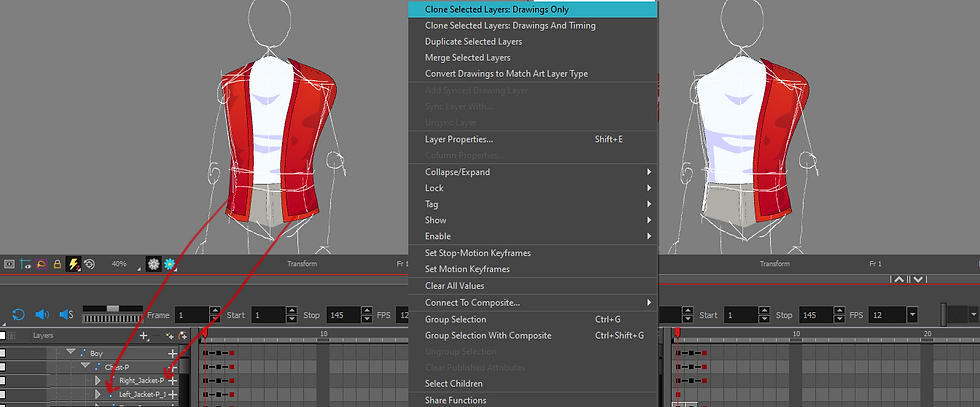980x407 pixels.
Task: Click the reset rotation icon
Action: click(89, 264)
